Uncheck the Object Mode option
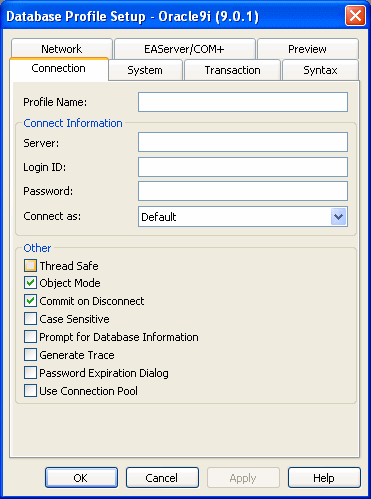The height and width of the screenshot is (499, 371). coord(30,283)
